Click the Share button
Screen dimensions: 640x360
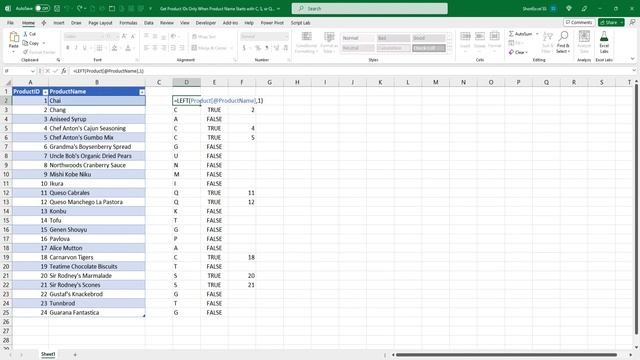click(611, 22)
